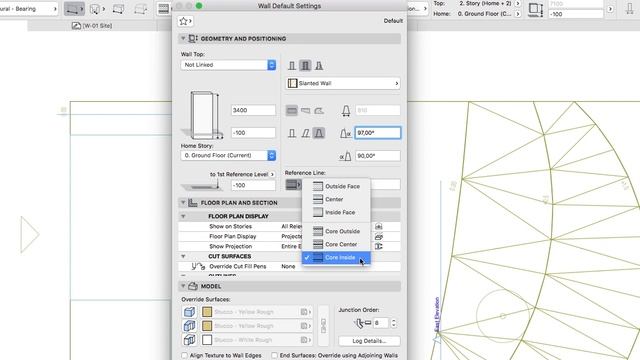The height and width of the screenshot is (360, 640).
Task: Click the Override Cut Fill Pens icon
Action: tap(198, 267)
